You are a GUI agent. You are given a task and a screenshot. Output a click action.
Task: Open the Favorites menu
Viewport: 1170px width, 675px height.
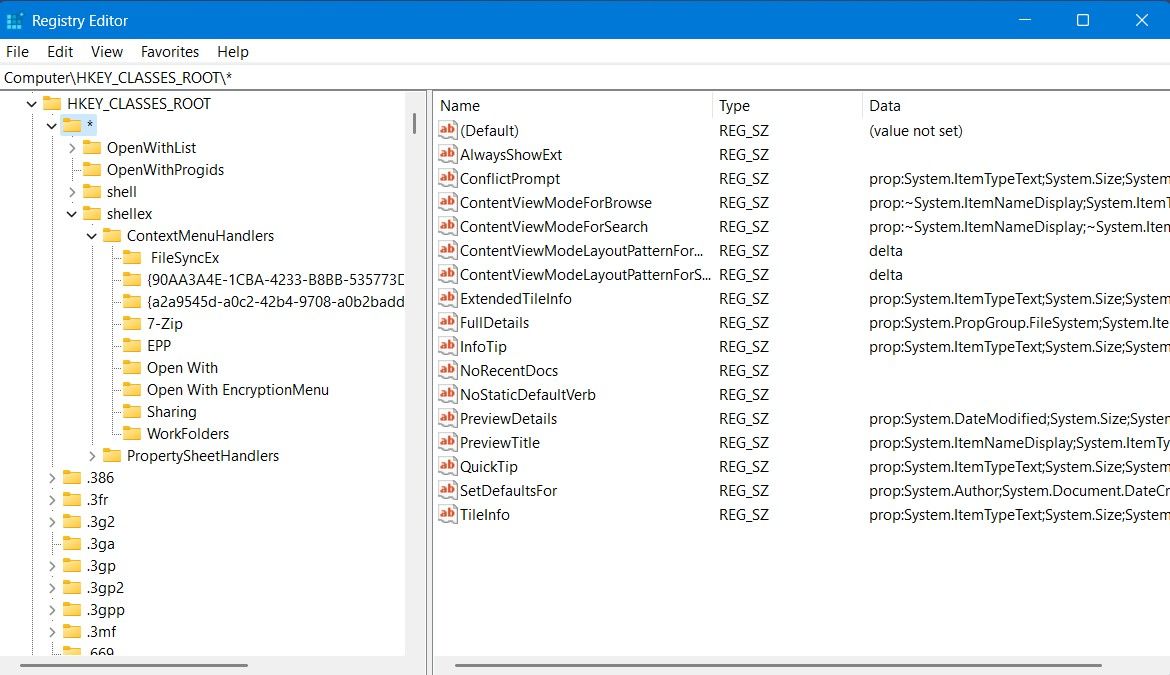(169, 52)
